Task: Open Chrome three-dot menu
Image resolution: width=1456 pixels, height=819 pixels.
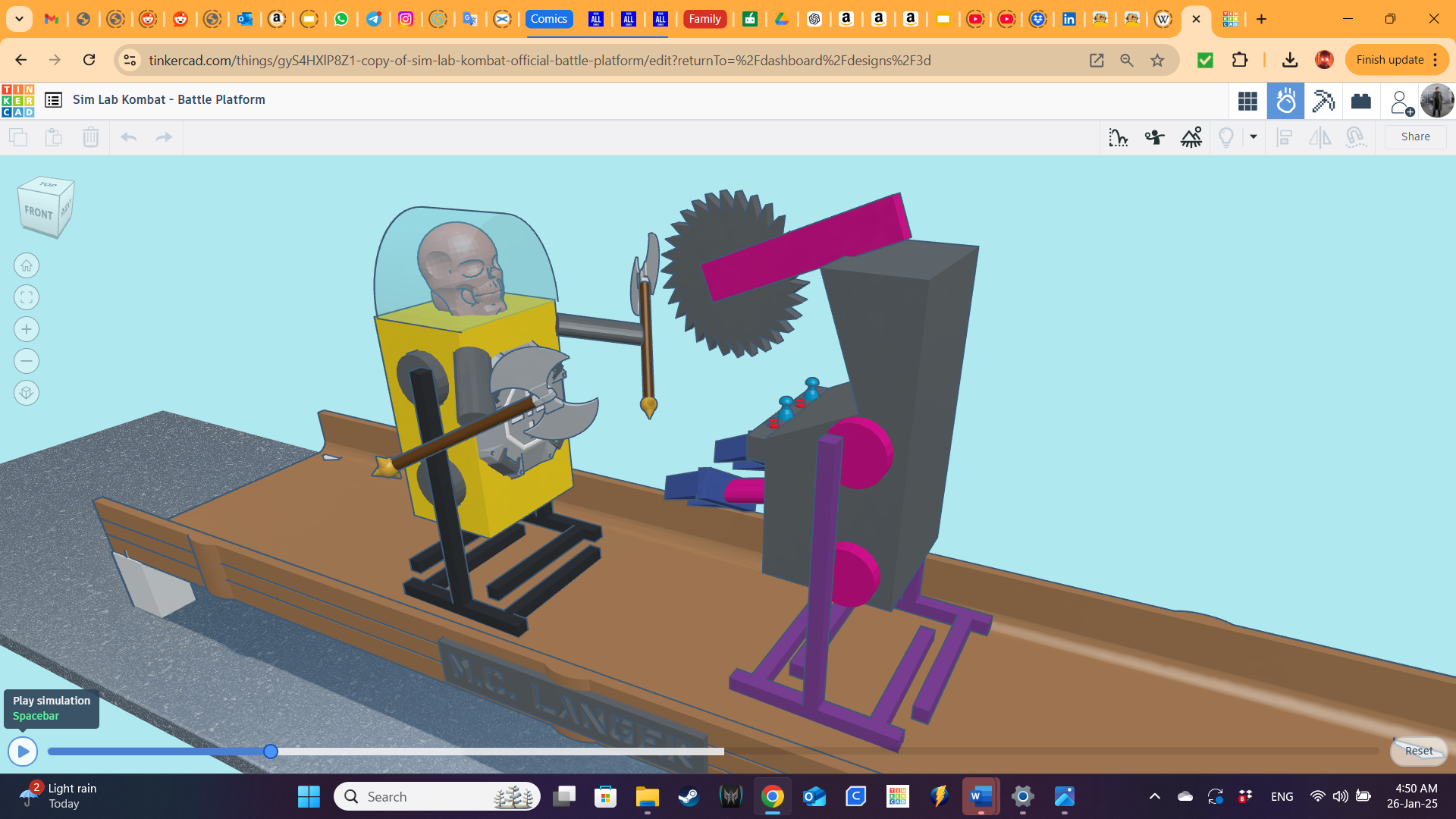Action: (x=1436, y=60)
